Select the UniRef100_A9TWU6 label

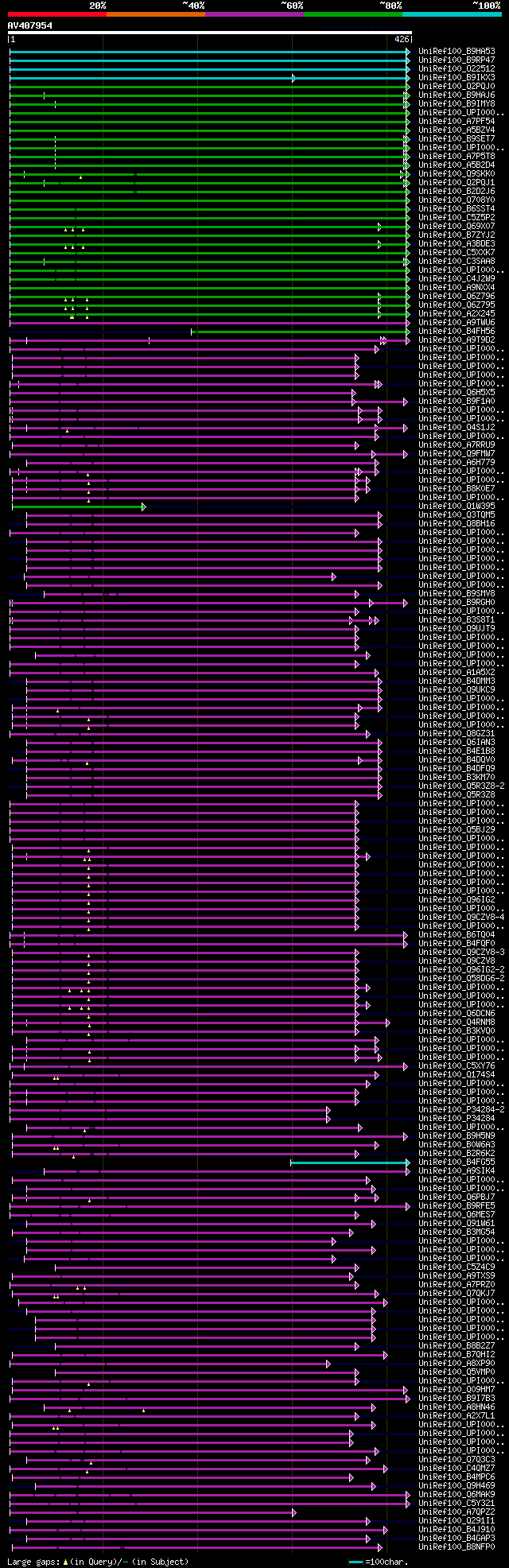click(457, 323)
